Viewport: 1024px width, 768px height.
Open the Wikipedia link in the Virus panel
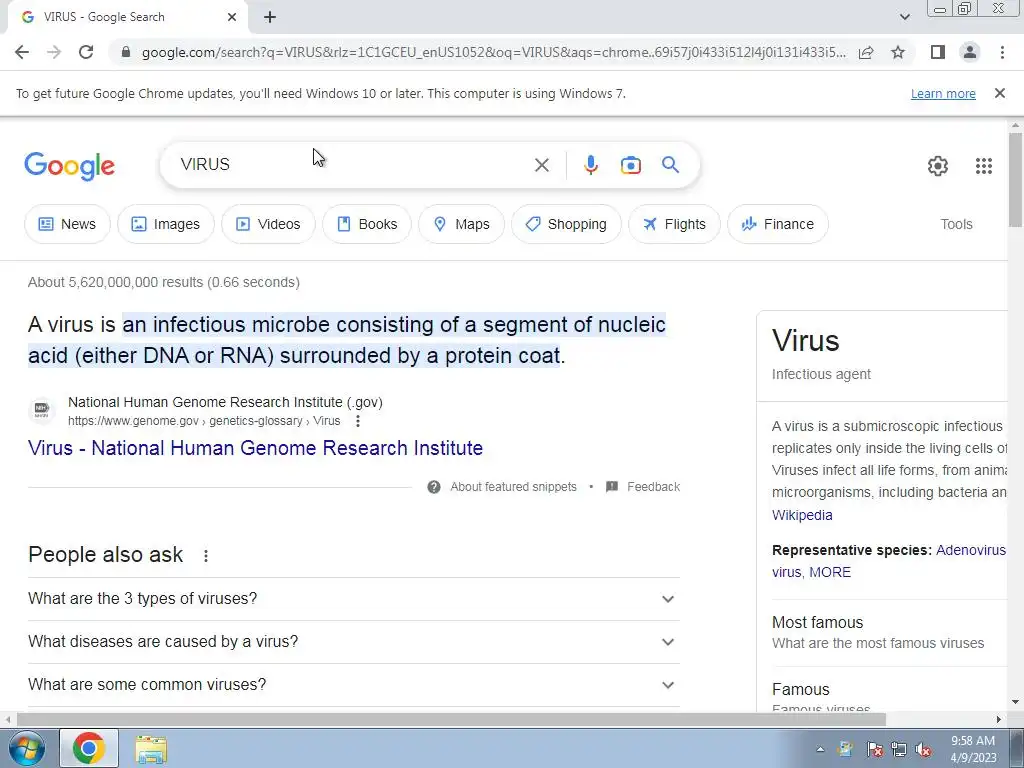click(x=802, y=515)
